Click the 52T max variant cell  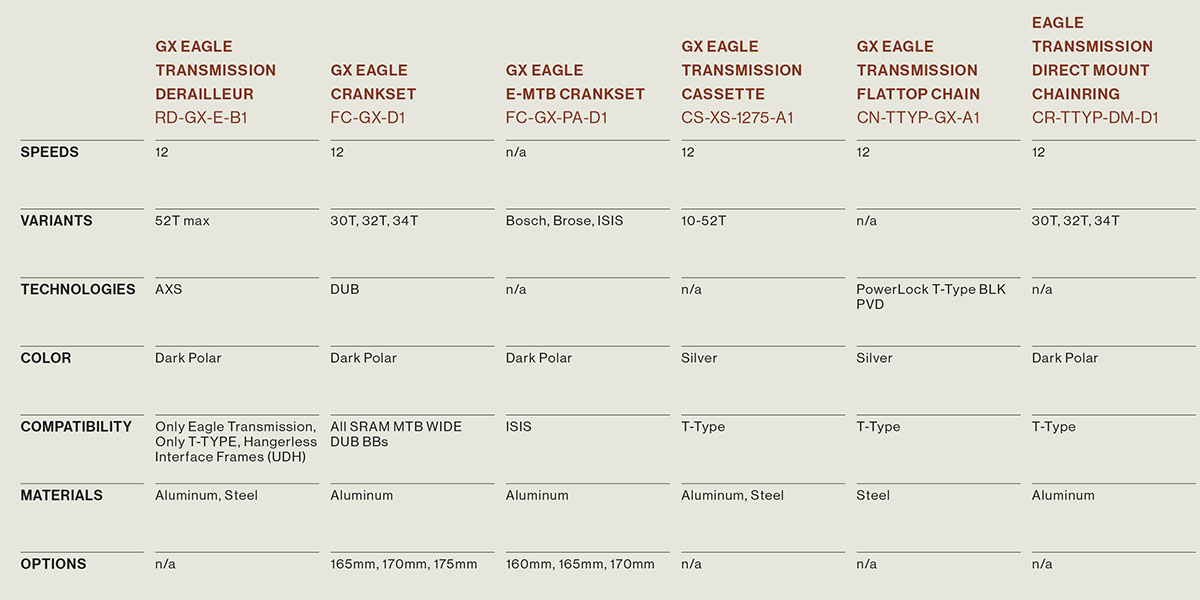pos(182,221)
